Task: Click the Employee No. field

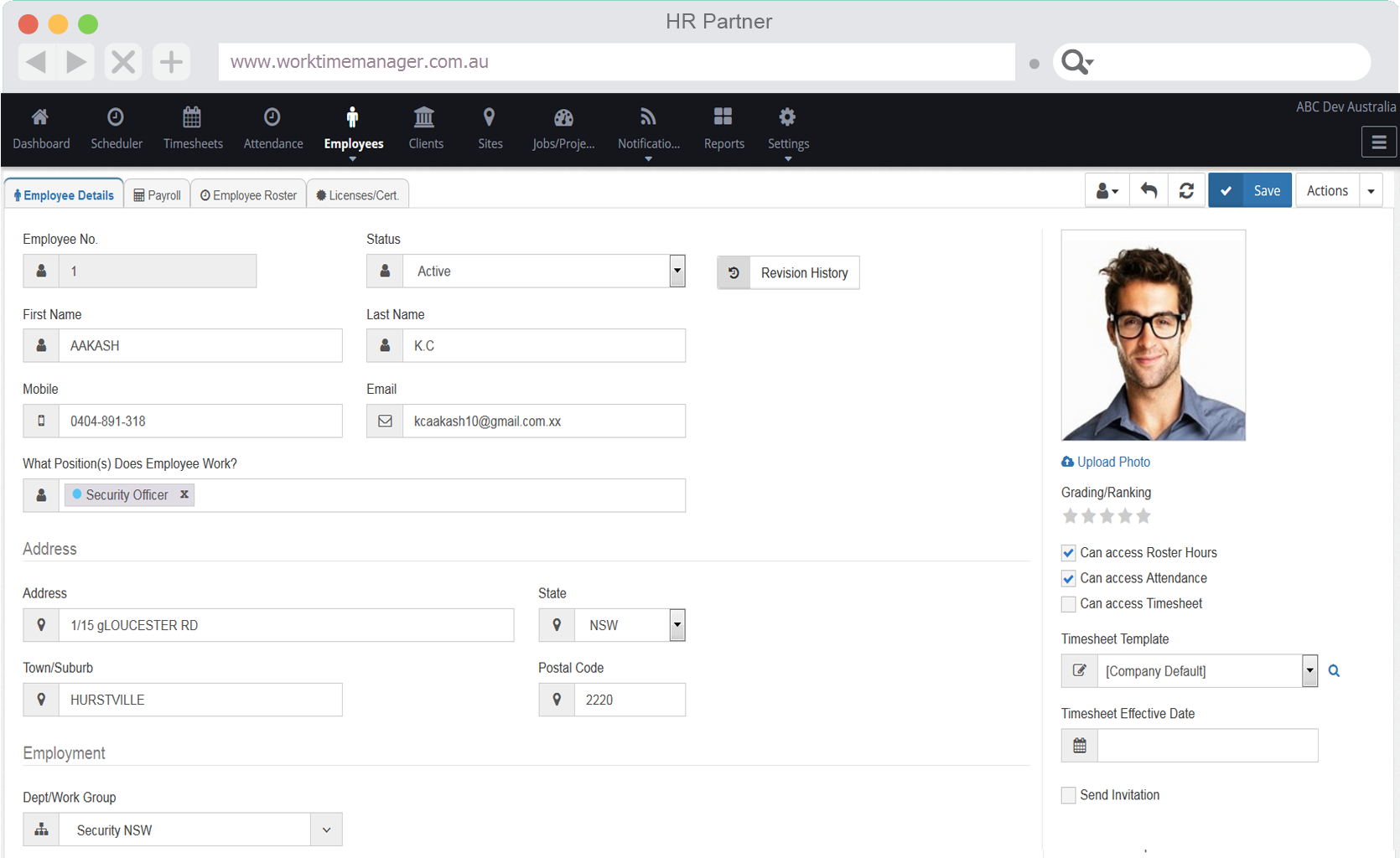Action: pos(157,271)
